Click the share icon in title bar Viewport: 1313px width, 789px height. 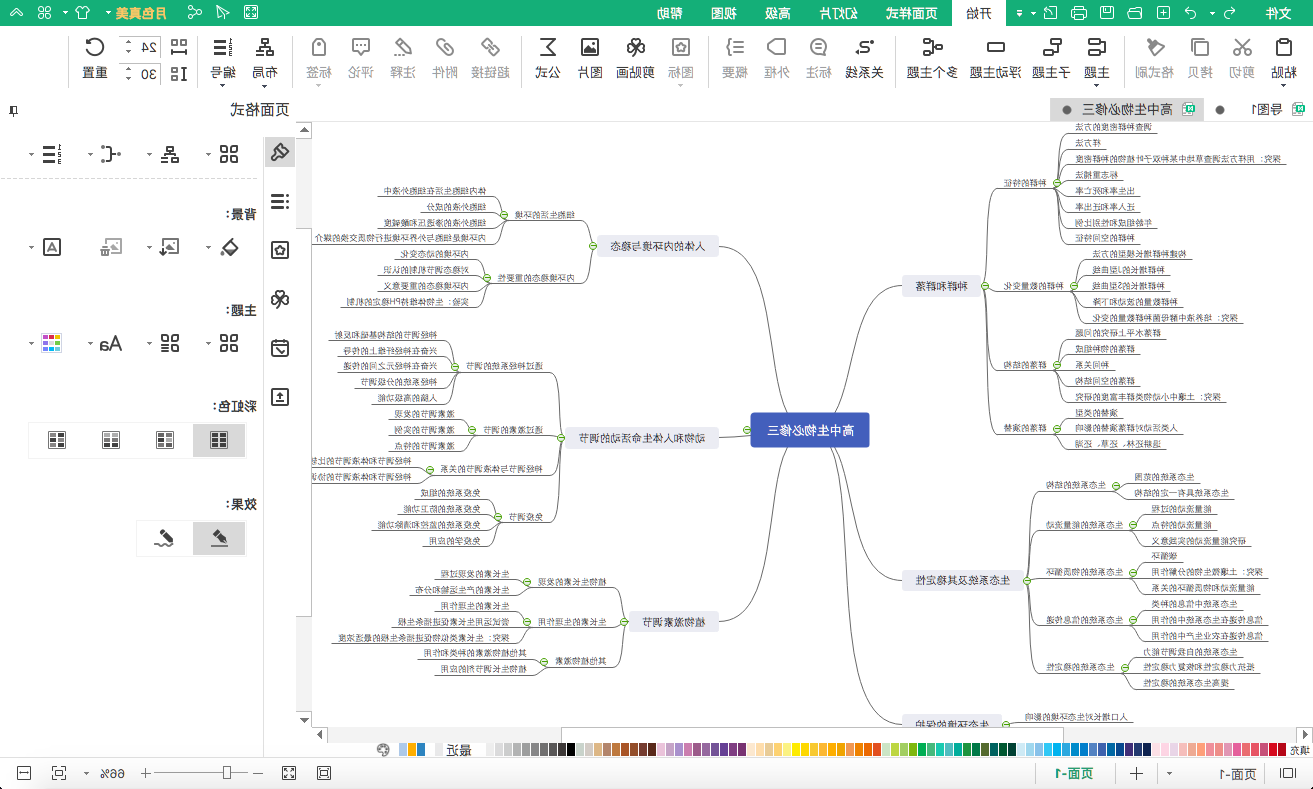coord(195,13)
